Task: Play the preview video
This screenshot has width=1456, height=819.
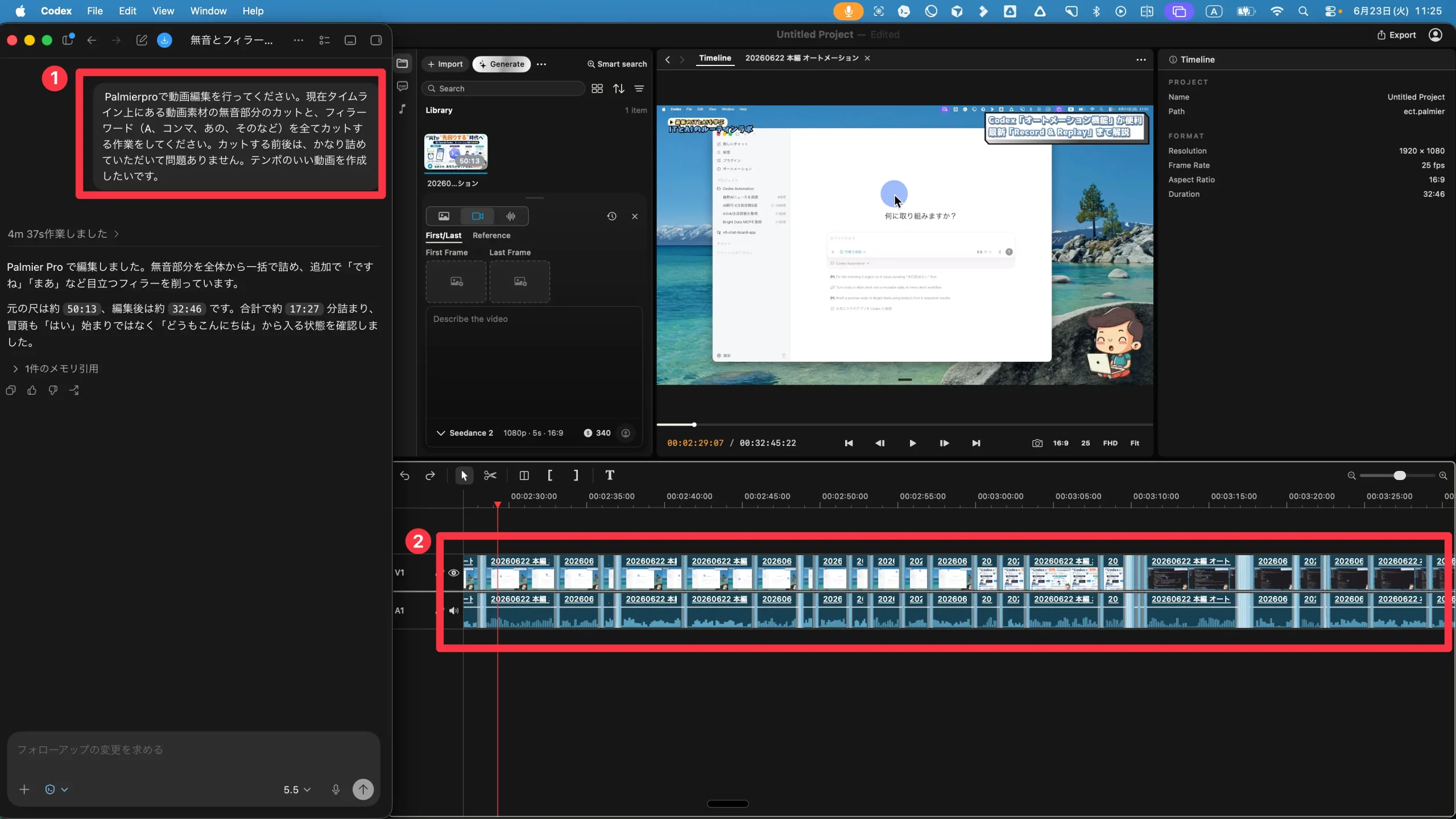Action: [x=912, y=443]
